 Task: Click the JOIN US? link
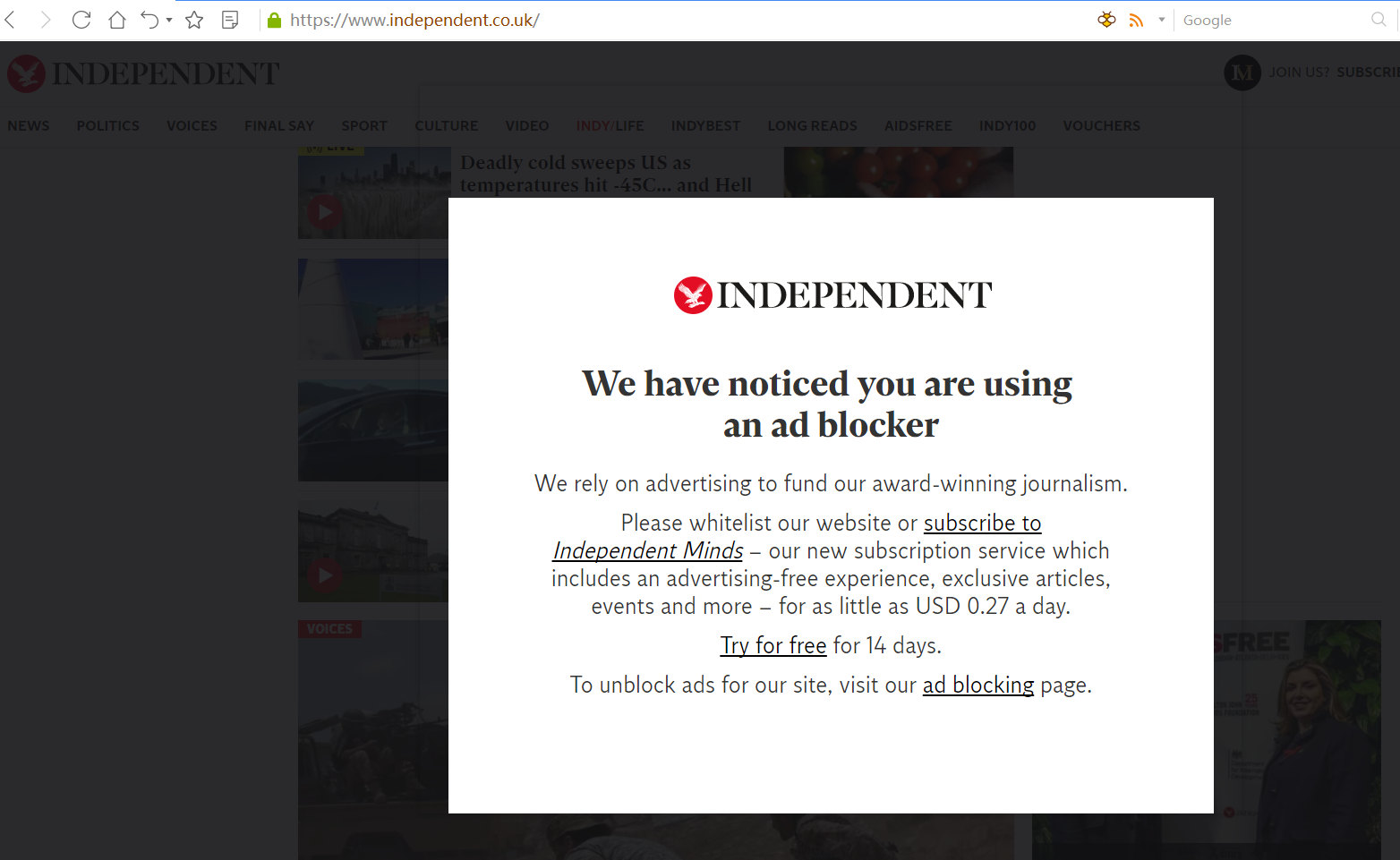tap(1299, 72)
